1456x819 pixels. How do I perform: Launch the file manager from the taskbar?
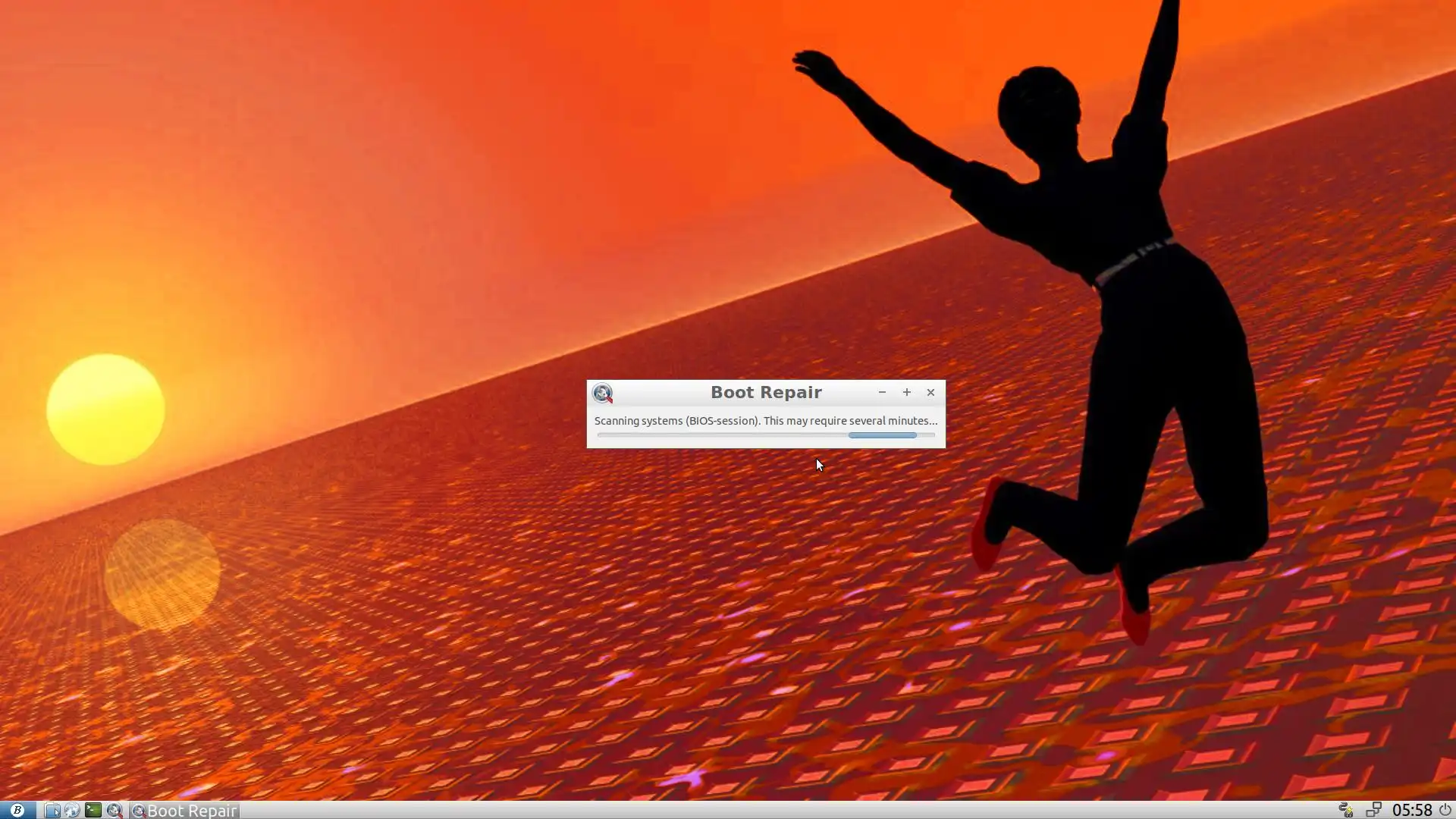tap(52, 810)
